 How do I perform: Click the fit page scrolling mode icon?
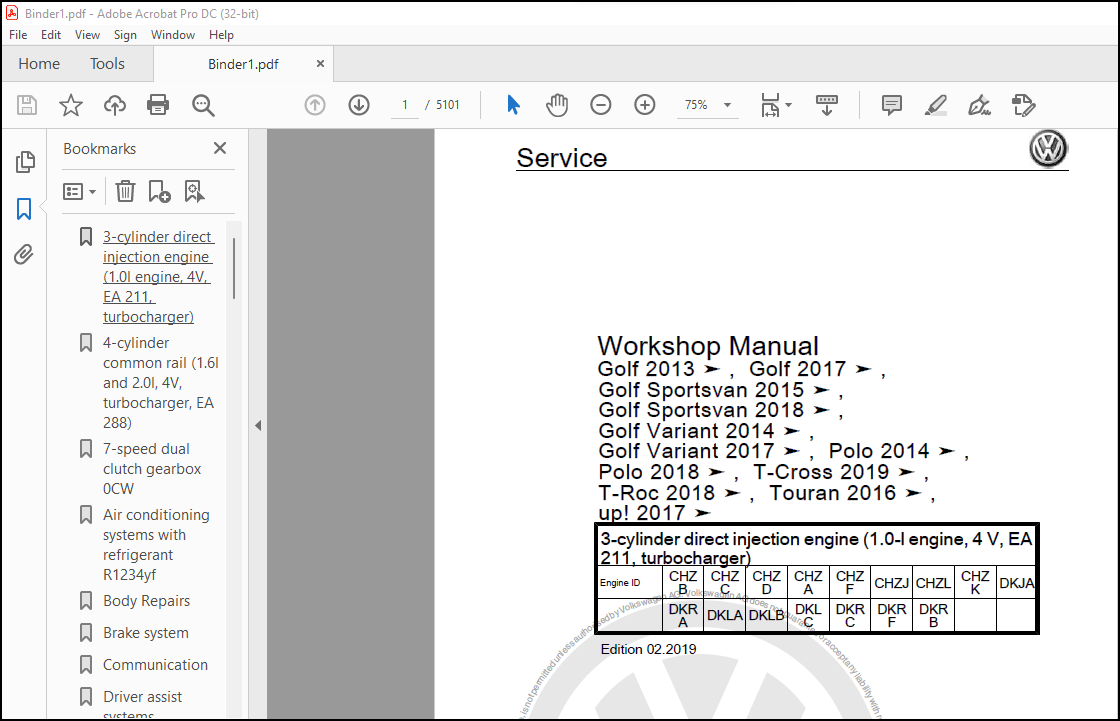coord(770,105)
